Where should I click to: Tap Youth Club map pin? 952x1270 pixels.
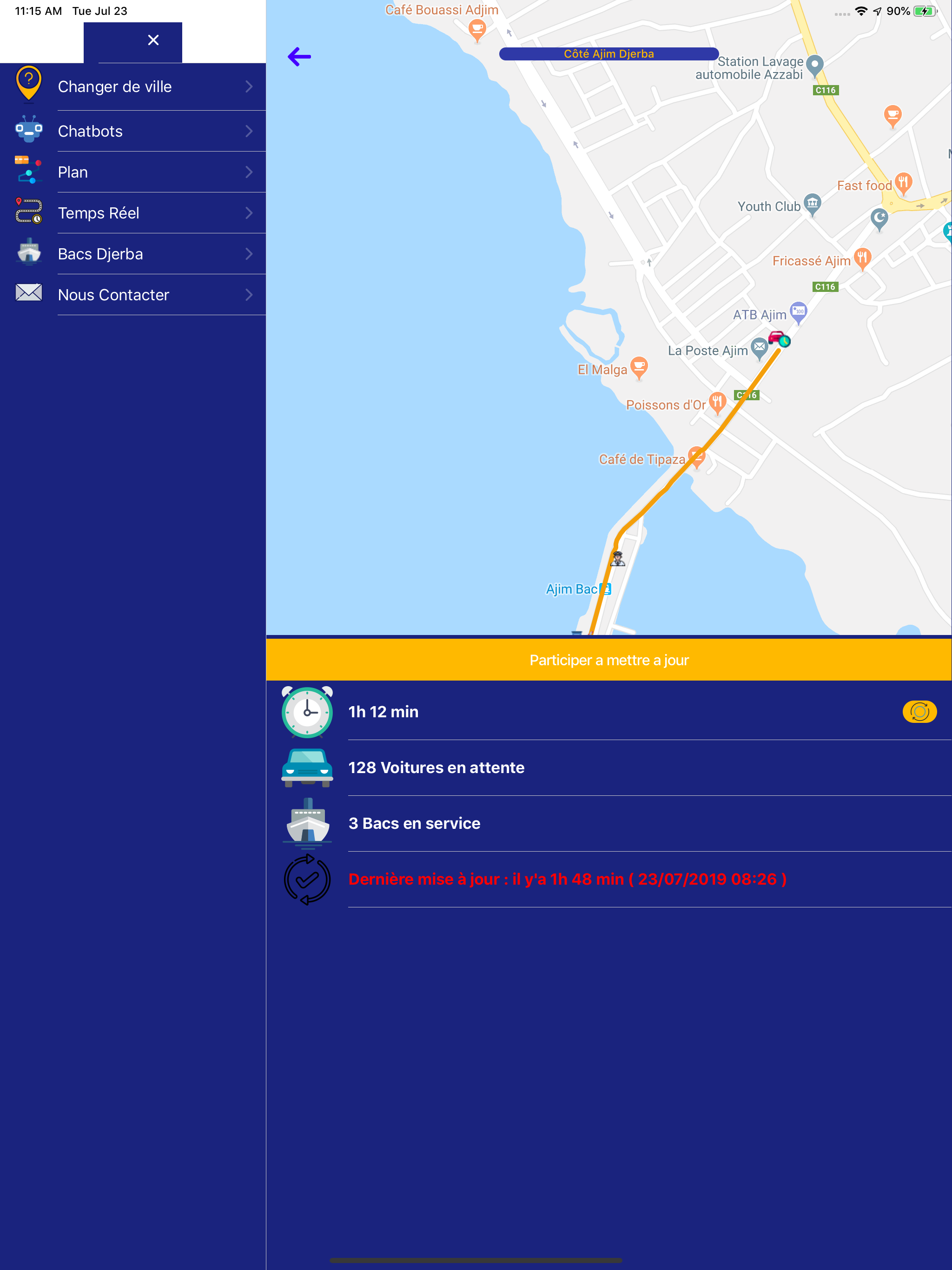[812, 204]
